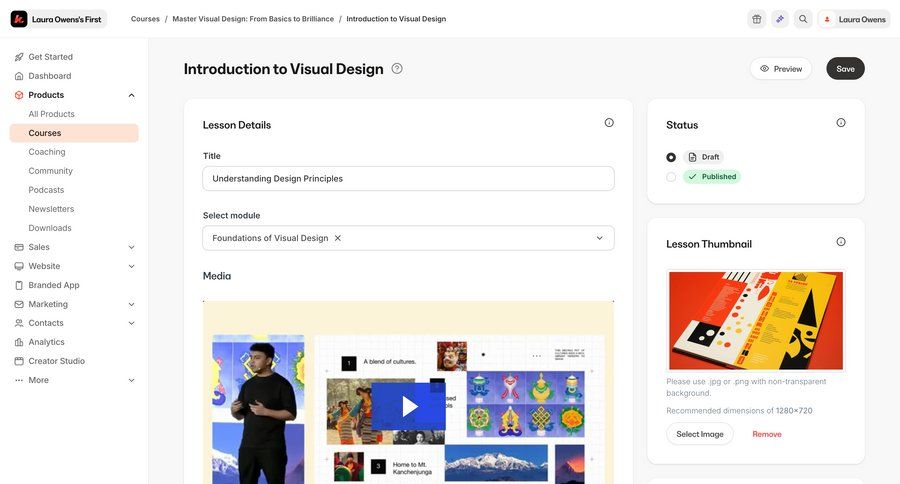Image resolution: width=900 pixels, height=484 pixels.
Task: Click help icon beside page title
Action: click(397, 68)
